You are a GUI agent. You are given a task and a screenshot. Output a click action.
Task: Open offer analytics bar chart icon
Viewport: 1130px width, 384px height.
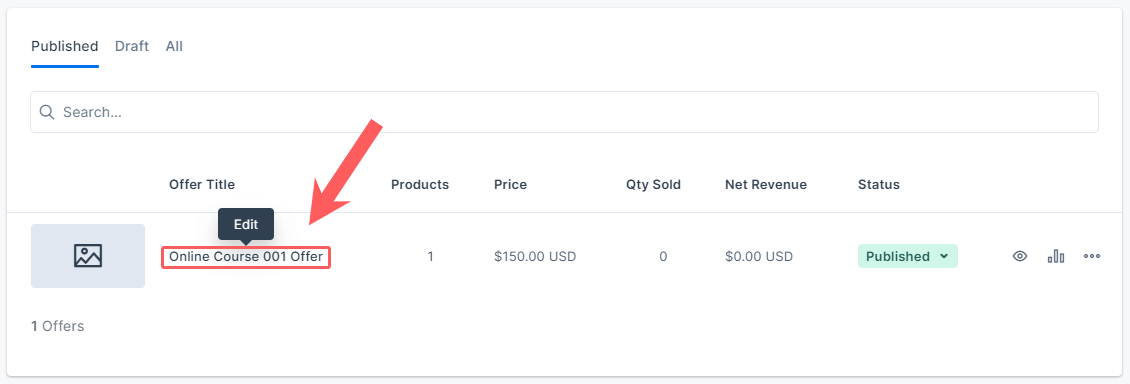pos(1056,256)
